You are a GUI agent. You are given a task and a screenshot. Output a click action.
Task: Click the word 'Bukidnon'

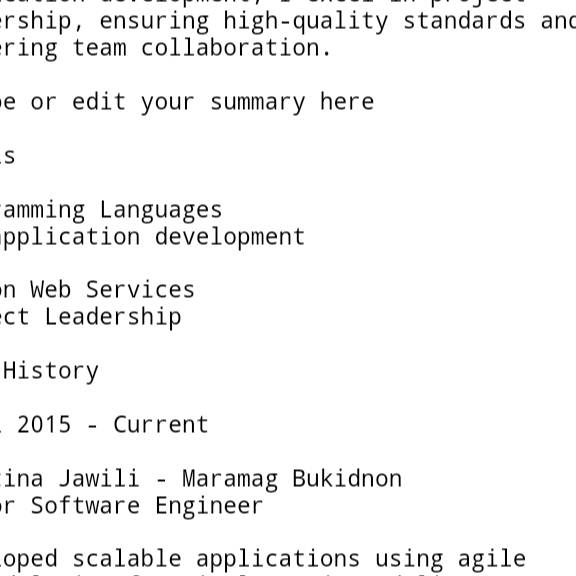(347, 479)
